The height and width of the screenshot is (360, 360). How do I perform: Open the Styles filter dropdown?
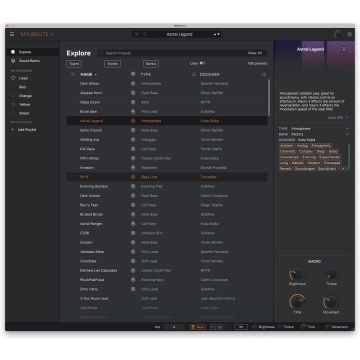point(112,64)
